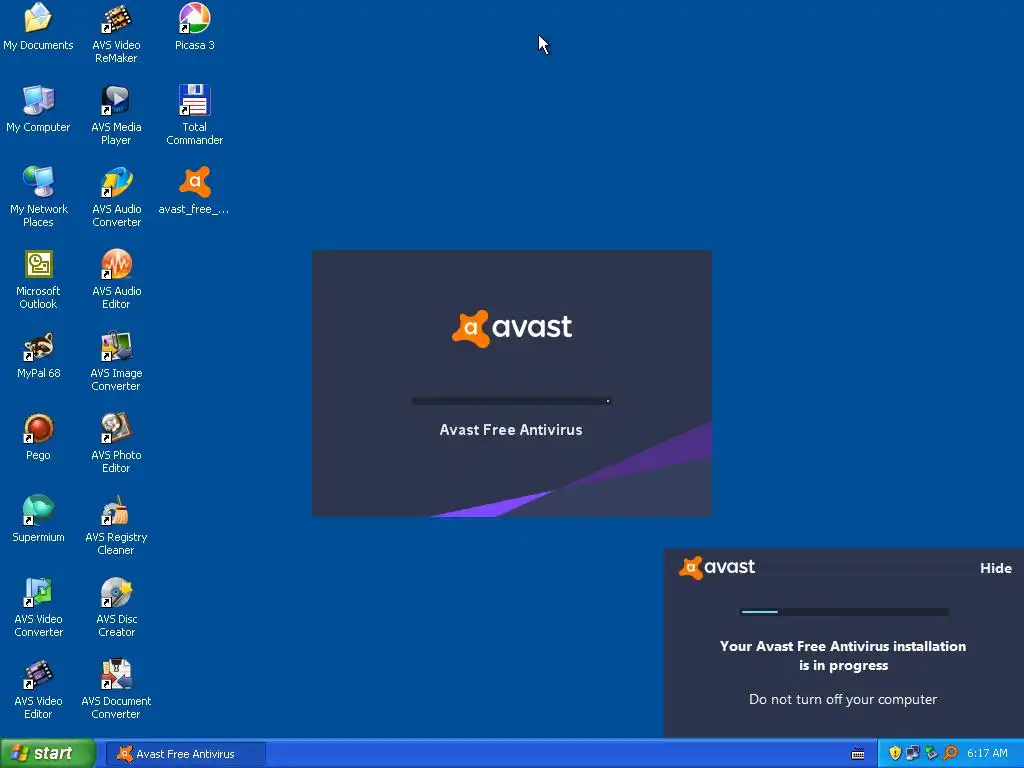This screenshot has height=768, width=1024.
Task: Click the My Network Places icon
Action: click(38, 197)
